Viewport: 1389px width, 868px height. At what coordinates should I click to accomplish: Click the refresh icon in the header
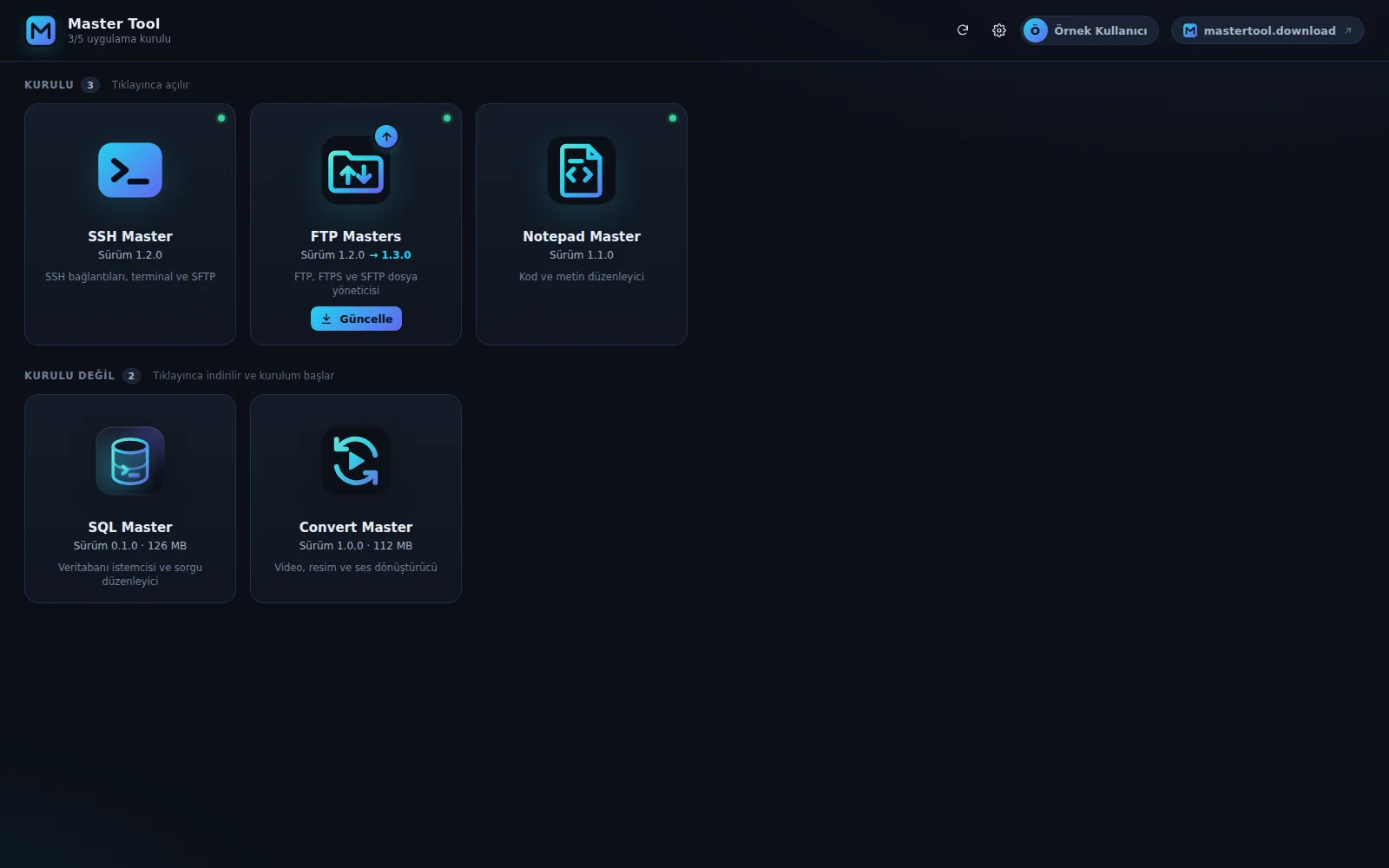coord(963,30)
